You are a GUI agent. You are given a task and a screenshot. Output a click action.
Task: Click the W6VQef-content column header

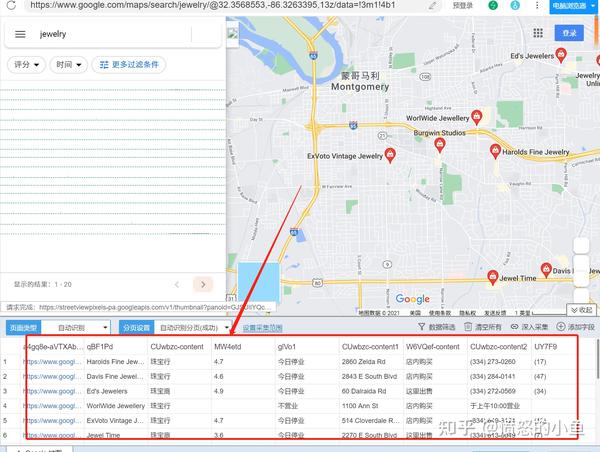[433, 347]
